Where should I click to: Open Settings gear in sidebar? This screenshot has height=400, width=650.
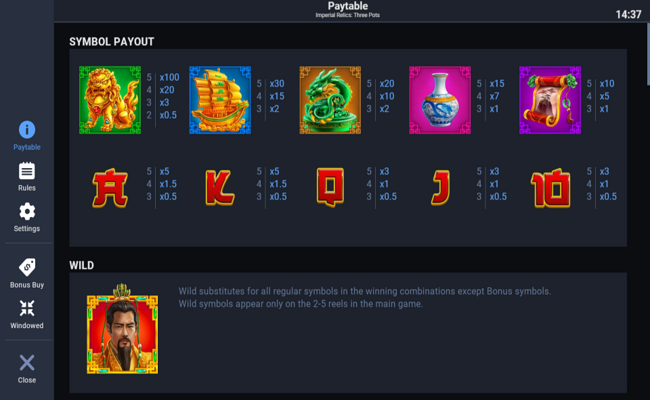point(27,211)
